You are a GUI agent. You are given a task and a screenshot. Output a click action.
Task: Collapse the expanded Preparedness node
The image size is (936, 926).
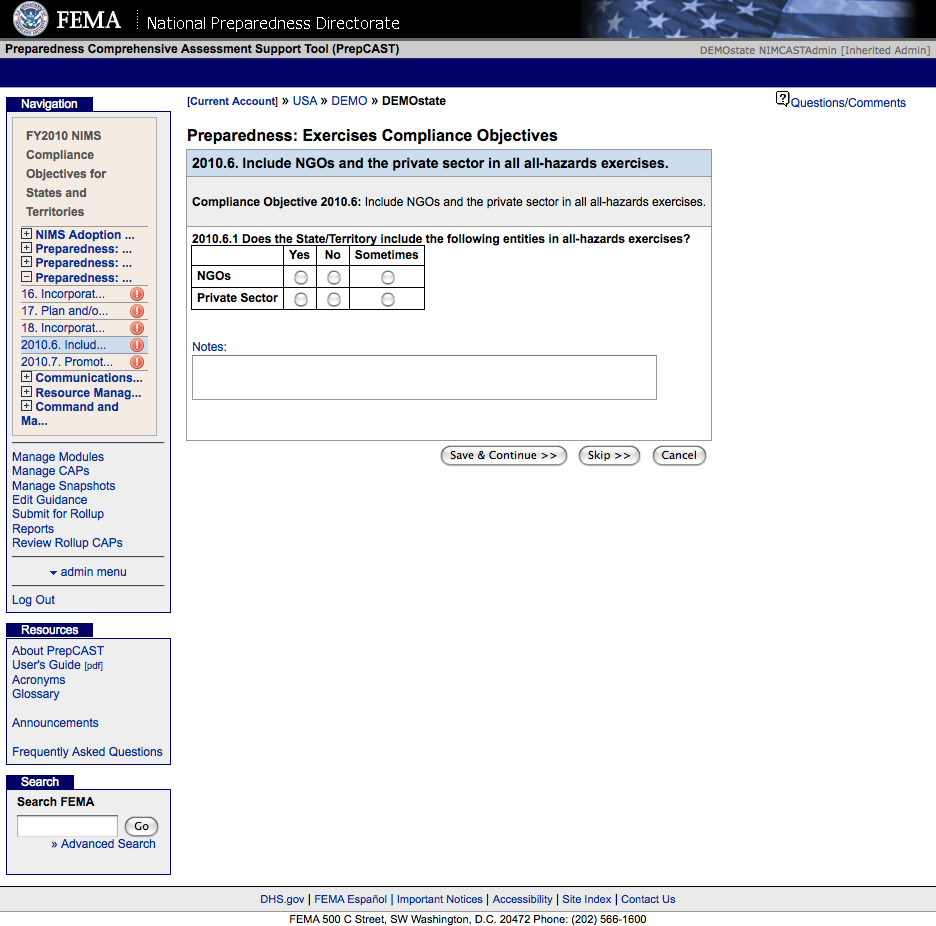tap(26, 276)
